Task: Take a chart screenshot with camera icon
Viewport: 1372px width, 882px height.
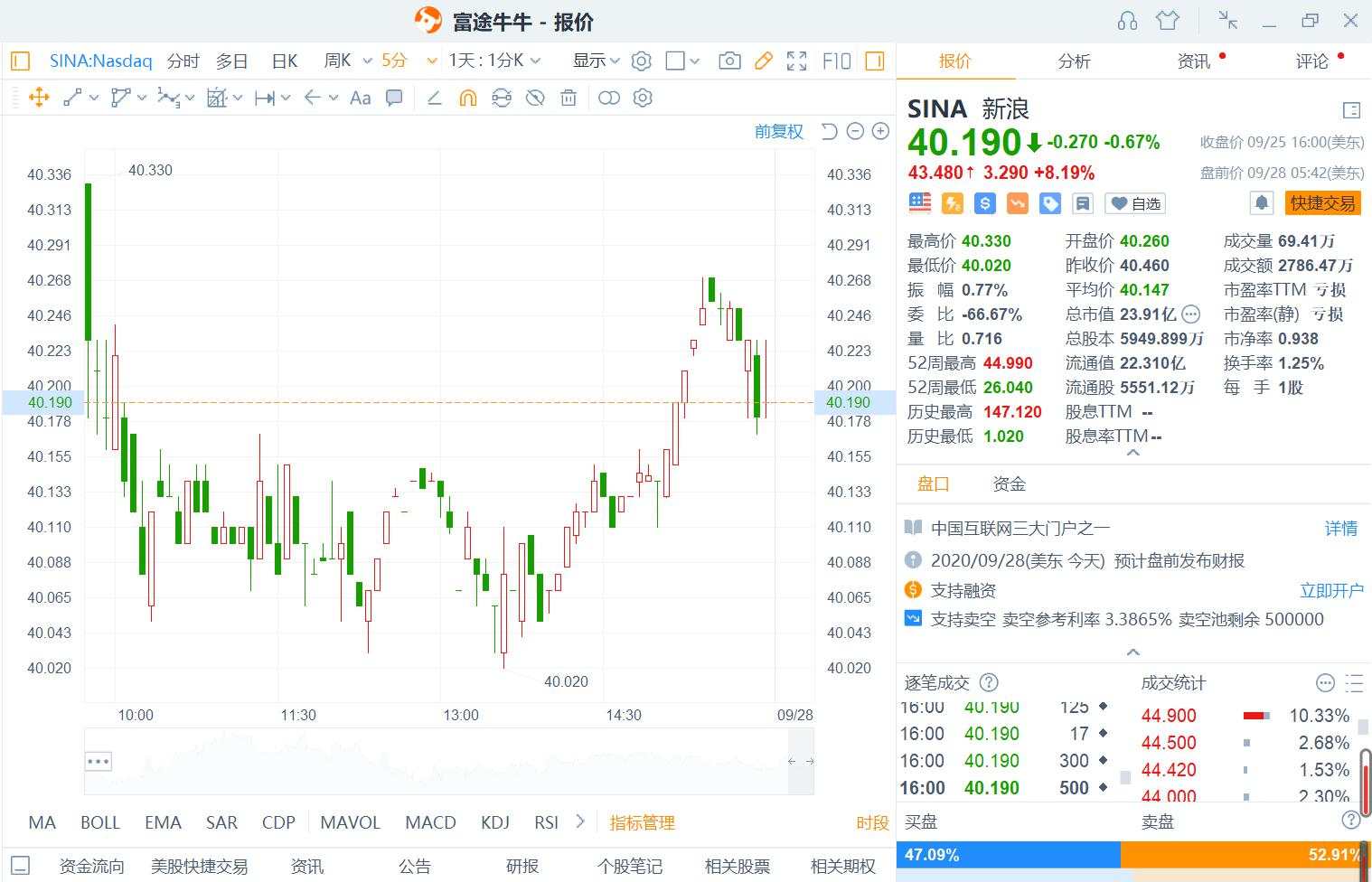Action: (729, 61)
